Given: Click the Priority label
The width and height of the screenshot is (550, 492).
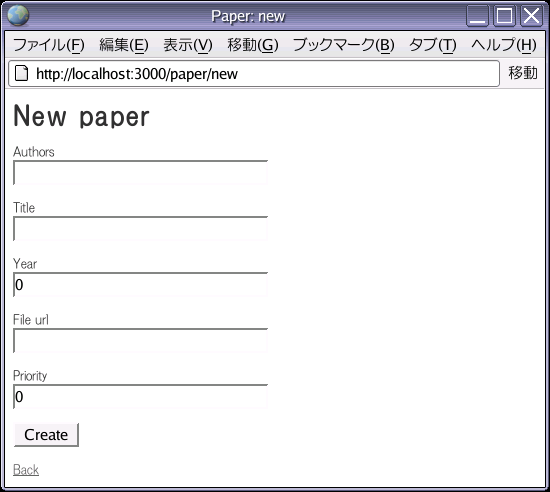Looking at the screenshot, I should 30,376.
